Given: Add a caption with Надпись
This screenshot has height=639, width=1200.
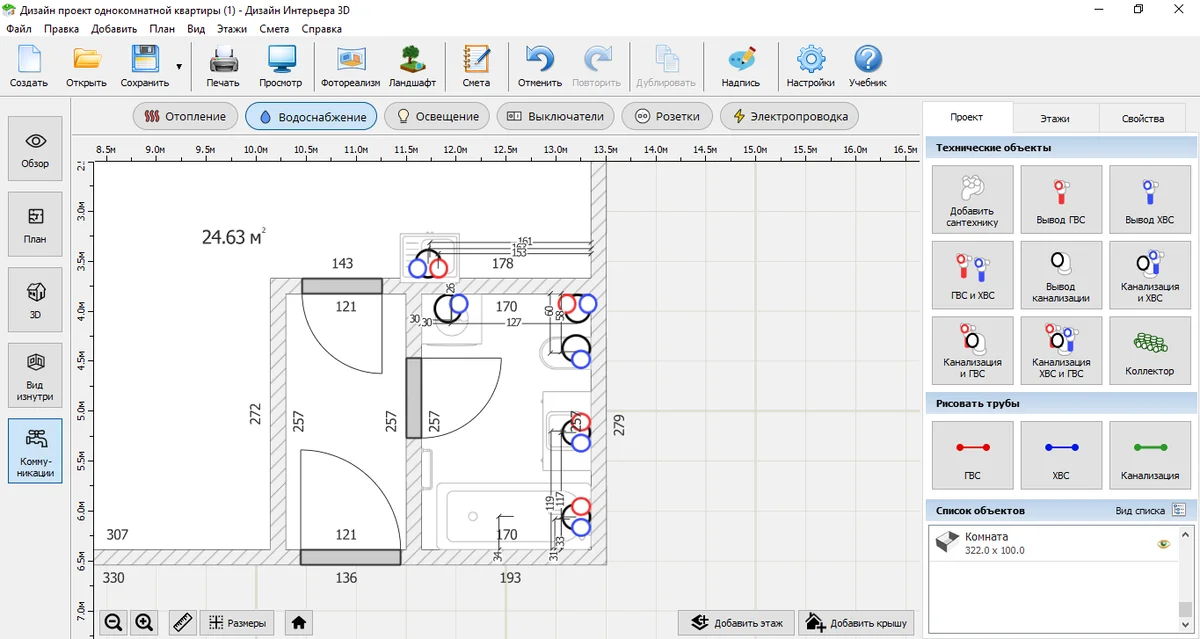Looking at the screenshot, I should tap(741, 67).
